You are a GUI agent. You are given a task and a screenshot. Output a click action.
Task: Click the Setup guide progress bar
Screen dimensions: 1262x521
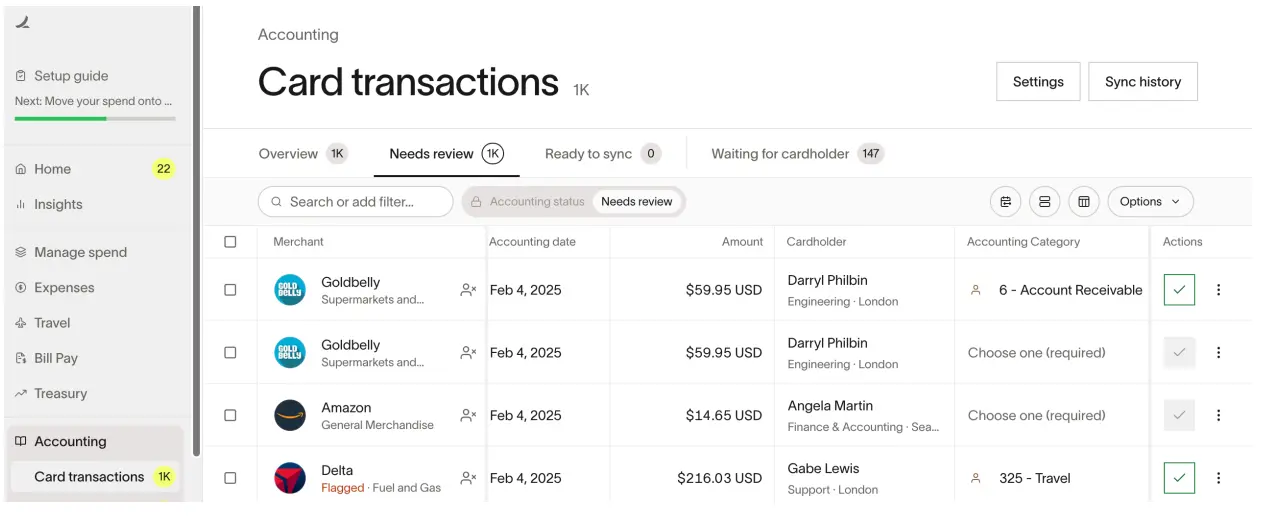[x=95, y=118]
